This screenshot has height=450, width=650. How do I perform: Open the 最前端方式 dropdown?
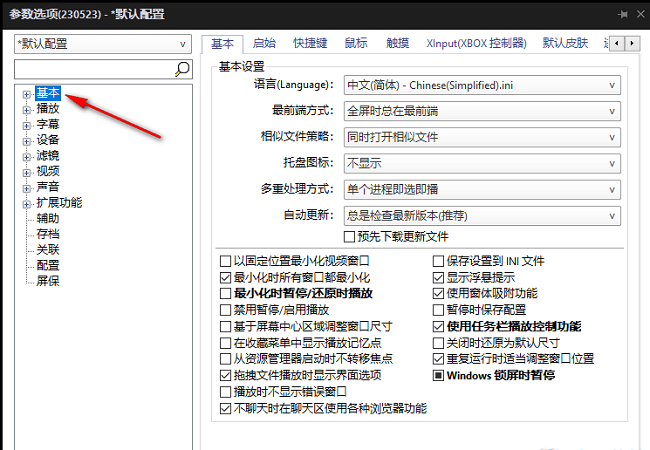(x=482, y=111)
